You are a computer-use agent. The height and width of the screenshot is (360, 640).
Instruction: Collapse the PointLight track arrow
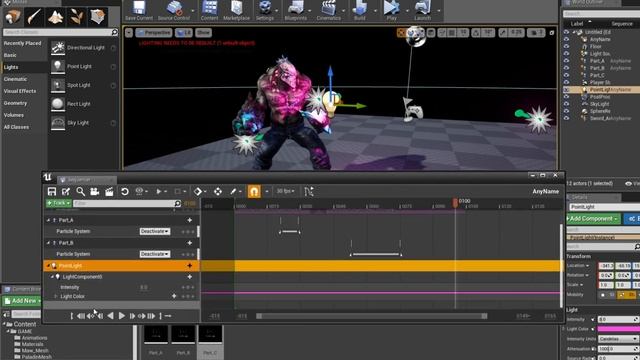(48, 266)
